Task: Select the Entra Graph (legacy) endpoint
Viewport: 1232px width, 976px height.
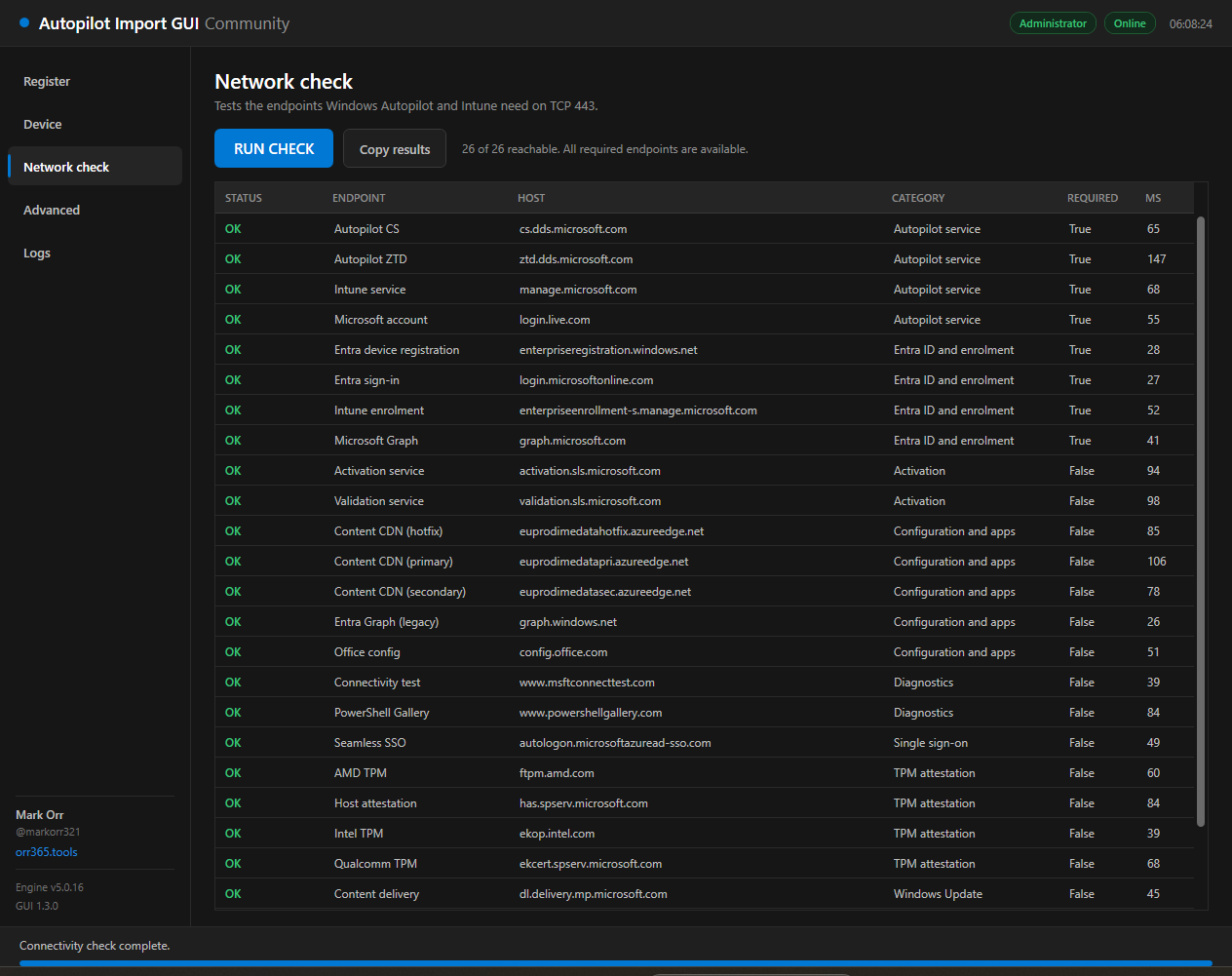Action: (x=386, y=622)
